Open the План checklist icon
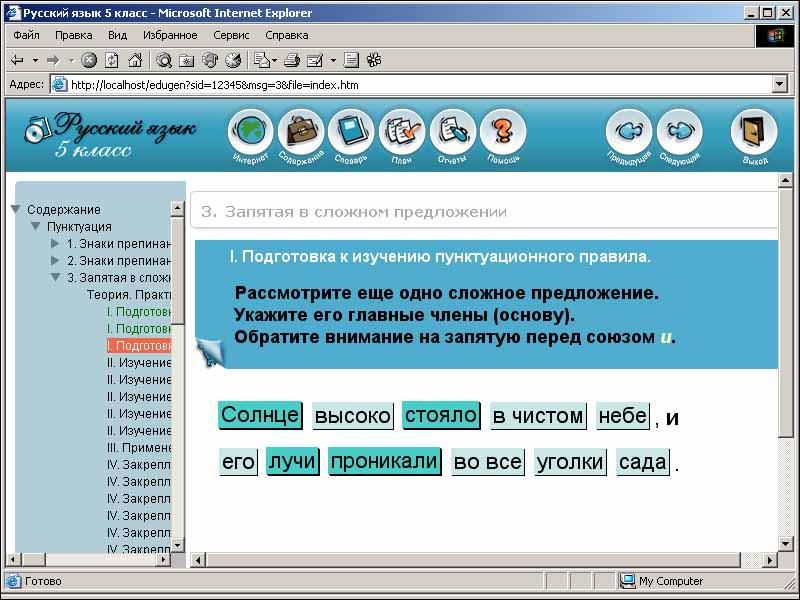Viewport: 800px width, 600px height. pyautogui.click(x=402, y=133)
